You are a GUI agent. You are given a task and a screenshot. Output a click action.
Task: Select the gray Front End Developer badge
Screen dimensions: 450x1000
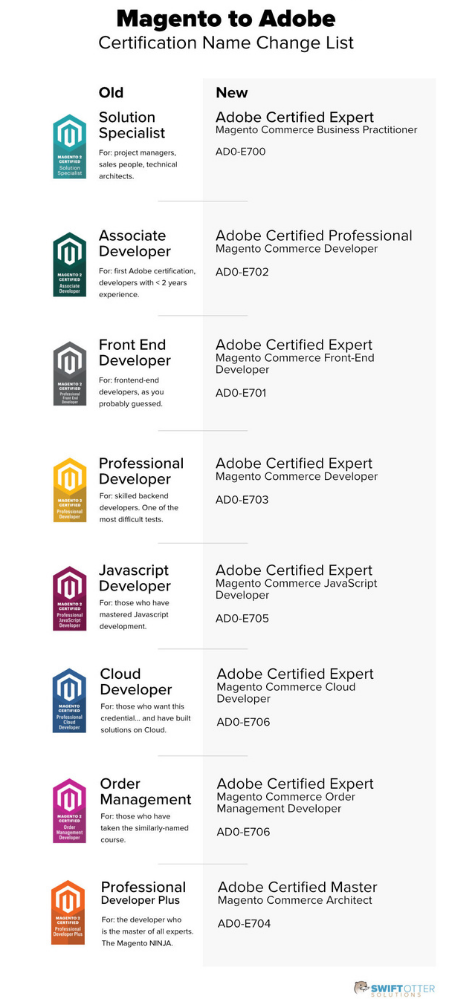point(69,374)
